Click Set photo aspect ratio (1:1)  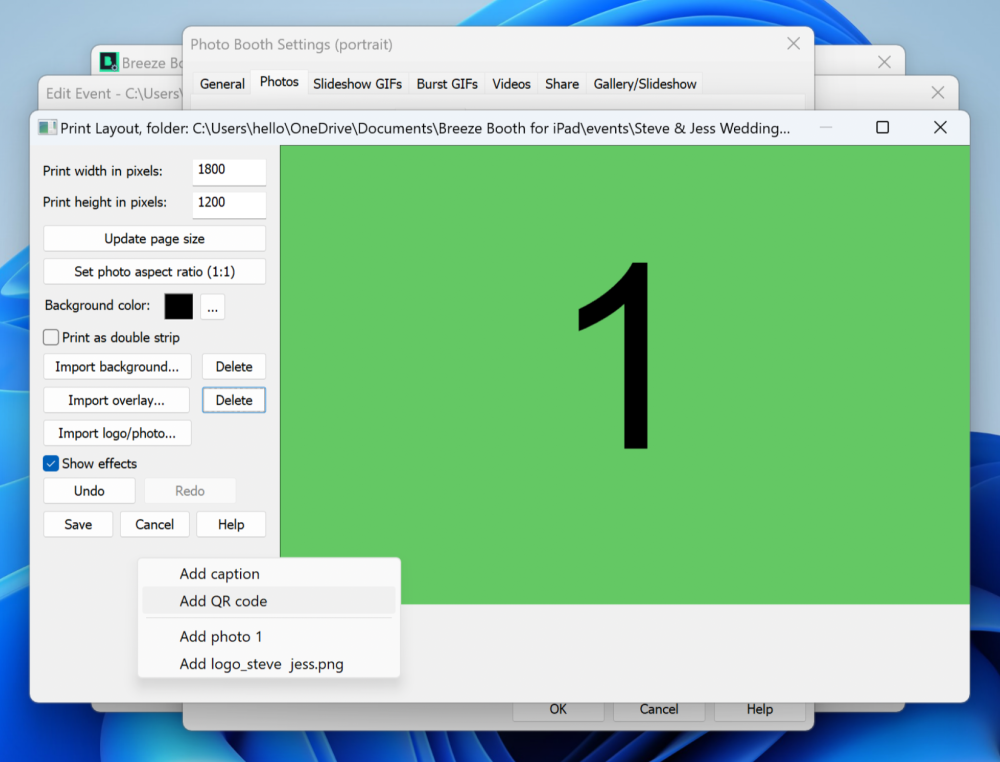click(154, 272)
